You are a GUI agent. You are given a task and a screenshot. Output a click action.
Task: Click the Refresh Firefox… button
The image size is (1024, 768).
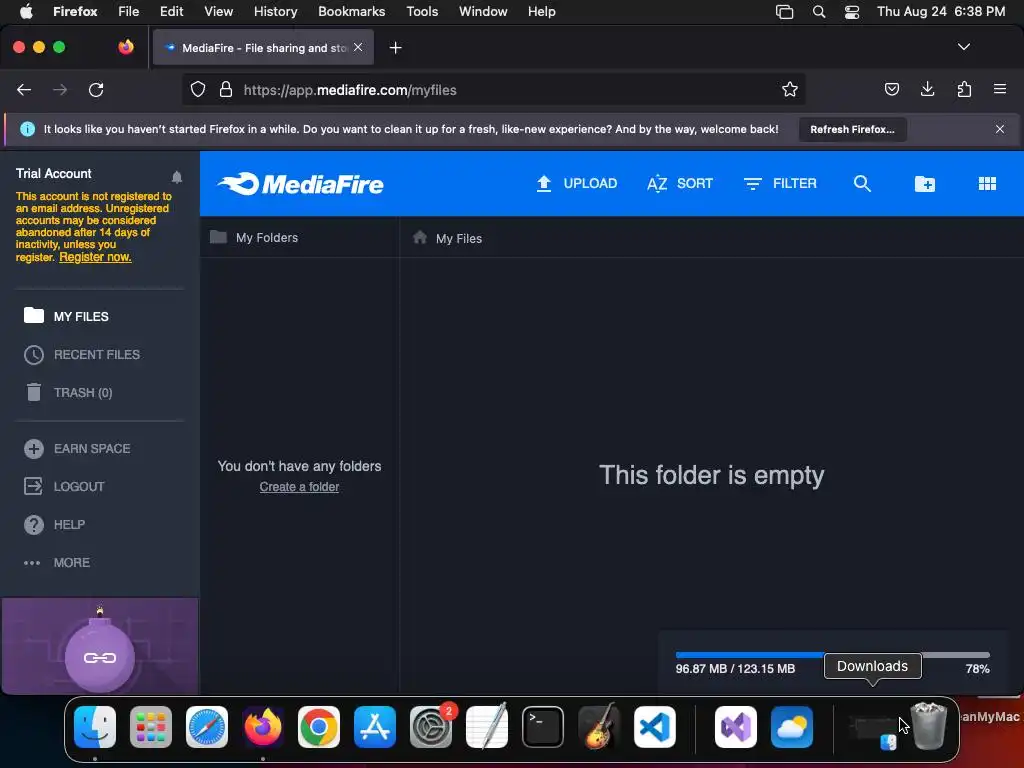click(x=852, y=129)
